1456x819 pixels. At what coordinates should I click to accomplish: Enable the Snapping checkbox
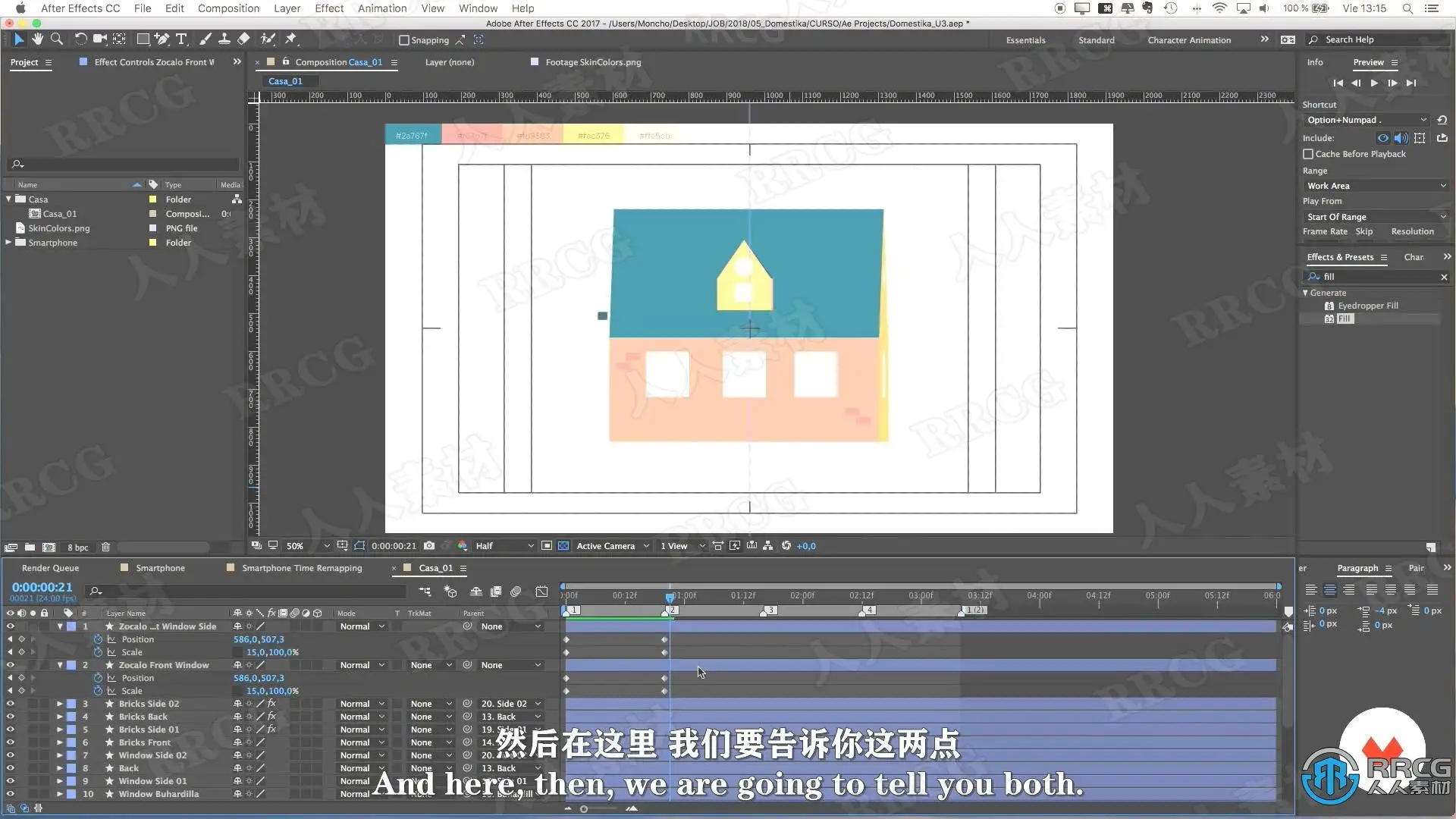tap(404, 40)
